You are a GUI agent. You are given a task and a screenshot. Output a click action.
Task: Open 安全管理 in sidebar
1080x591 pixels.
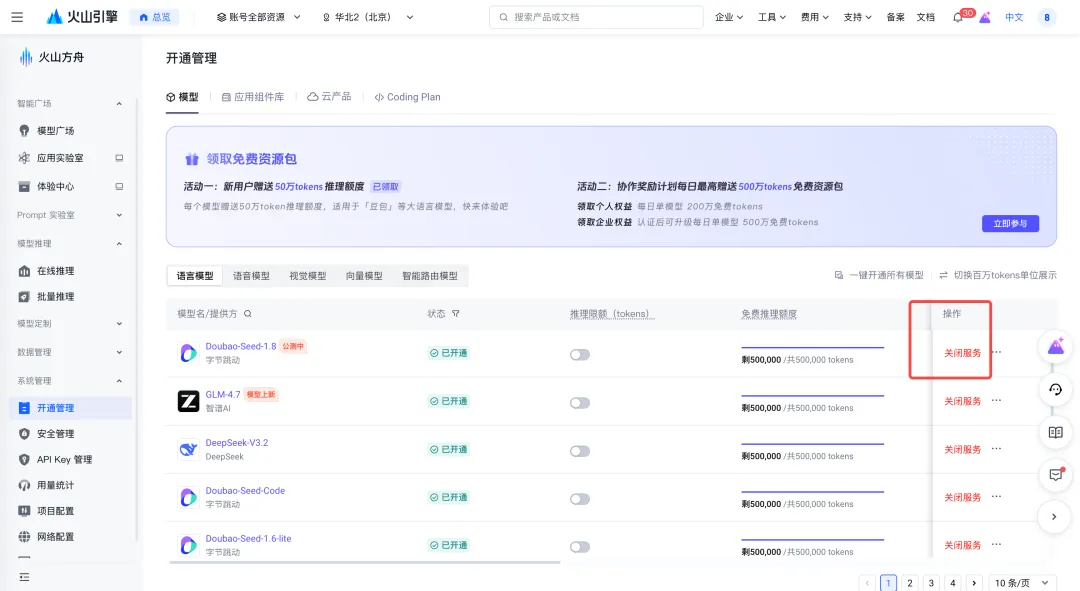pos(55,433)
